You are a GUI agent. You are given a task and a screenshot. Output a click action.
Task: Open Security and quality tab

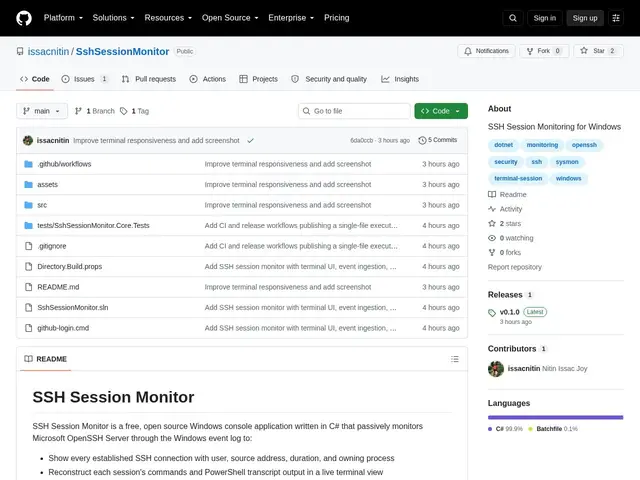(329, 79)
